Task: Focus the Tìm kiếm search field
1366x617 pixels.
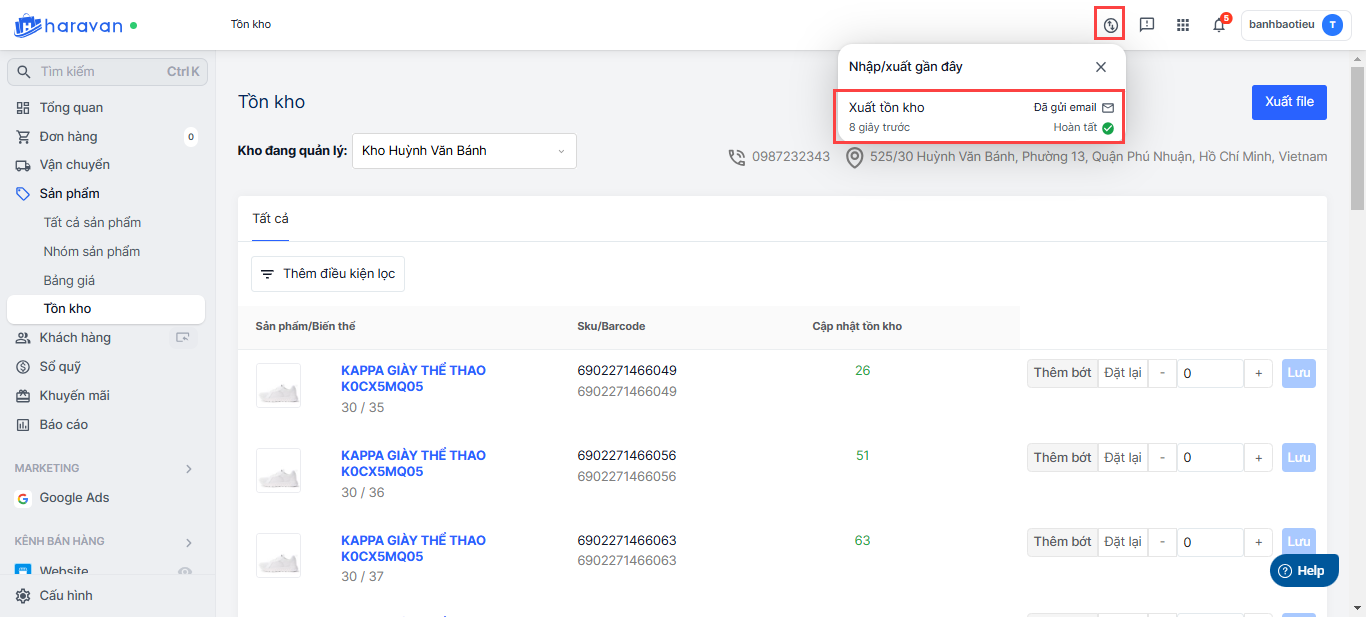Action: [107, 72]
